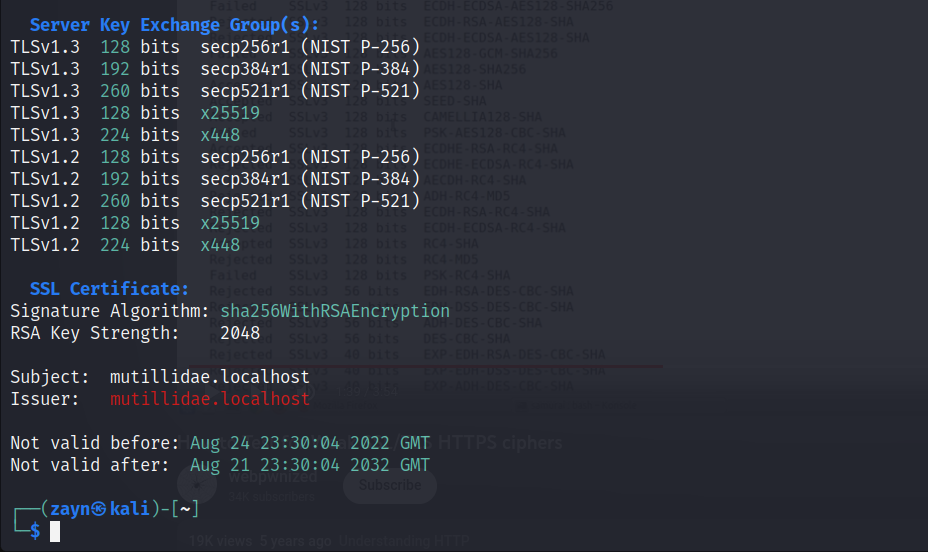The image size is (928, 552).
Task: Click 'x448' in the TLSv1.2 row
Action: pos(220,245)
